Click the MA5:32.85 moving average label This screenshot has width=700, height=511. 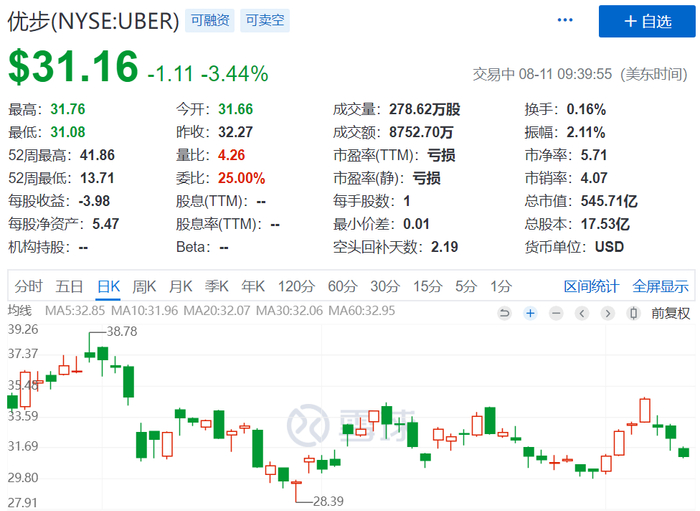75,311
